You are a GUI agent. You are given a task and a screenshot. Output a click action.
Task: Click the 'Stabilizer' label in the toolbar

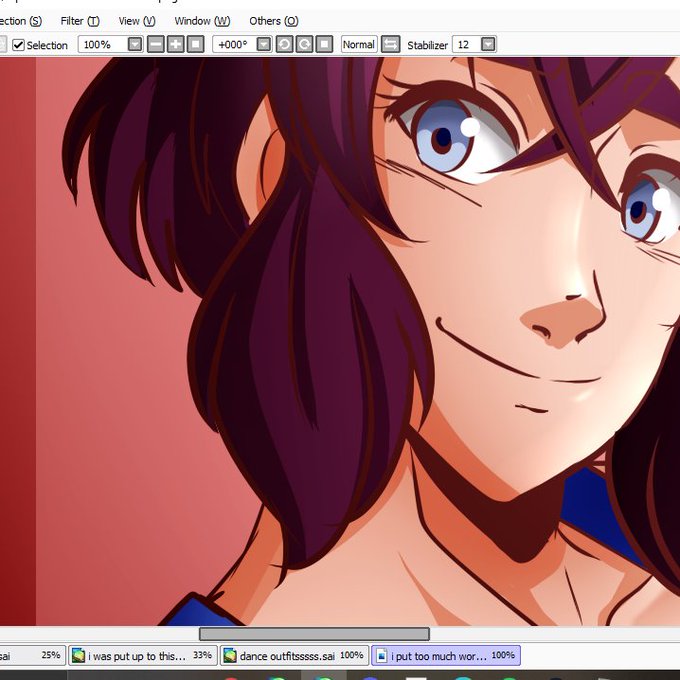pos(427,45)
